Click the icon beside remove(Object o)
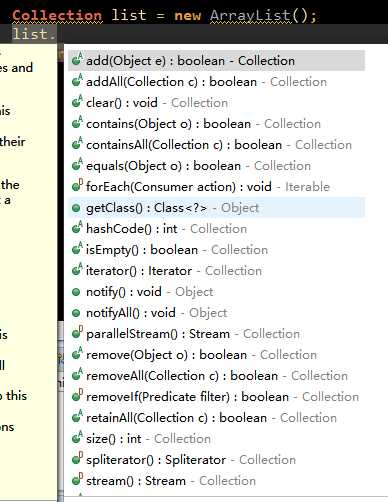The height and width of the screenshot is (502, 388). pos(77,353)
